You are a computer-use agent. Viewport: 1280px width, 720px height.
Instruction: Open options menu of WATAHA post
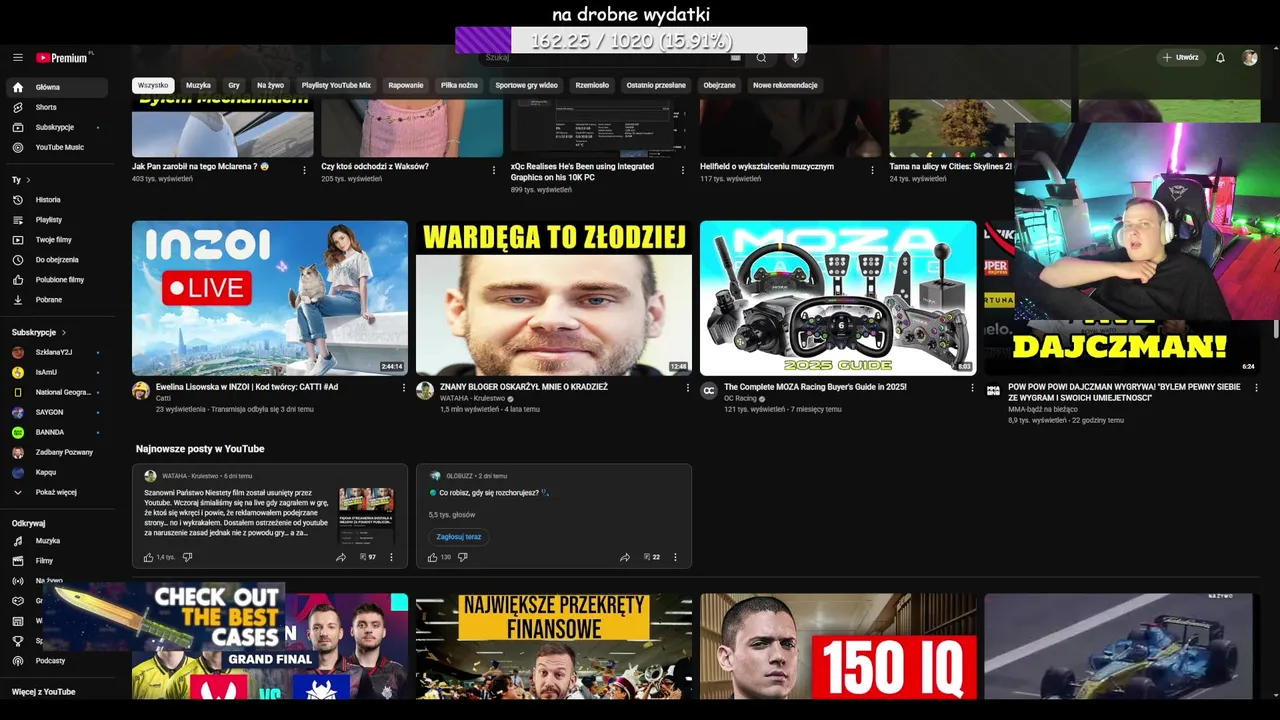(391, 557)
